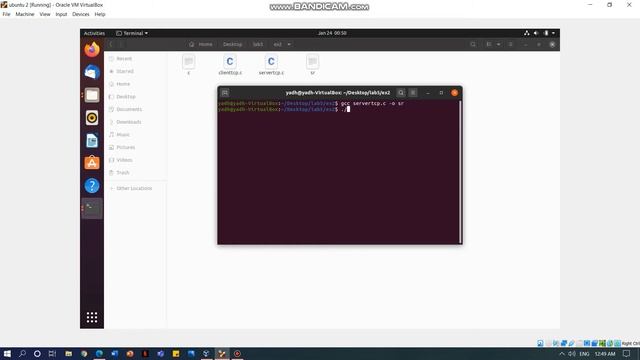
Task: Open the VirtualBox Machine menu
Action: 25,14
